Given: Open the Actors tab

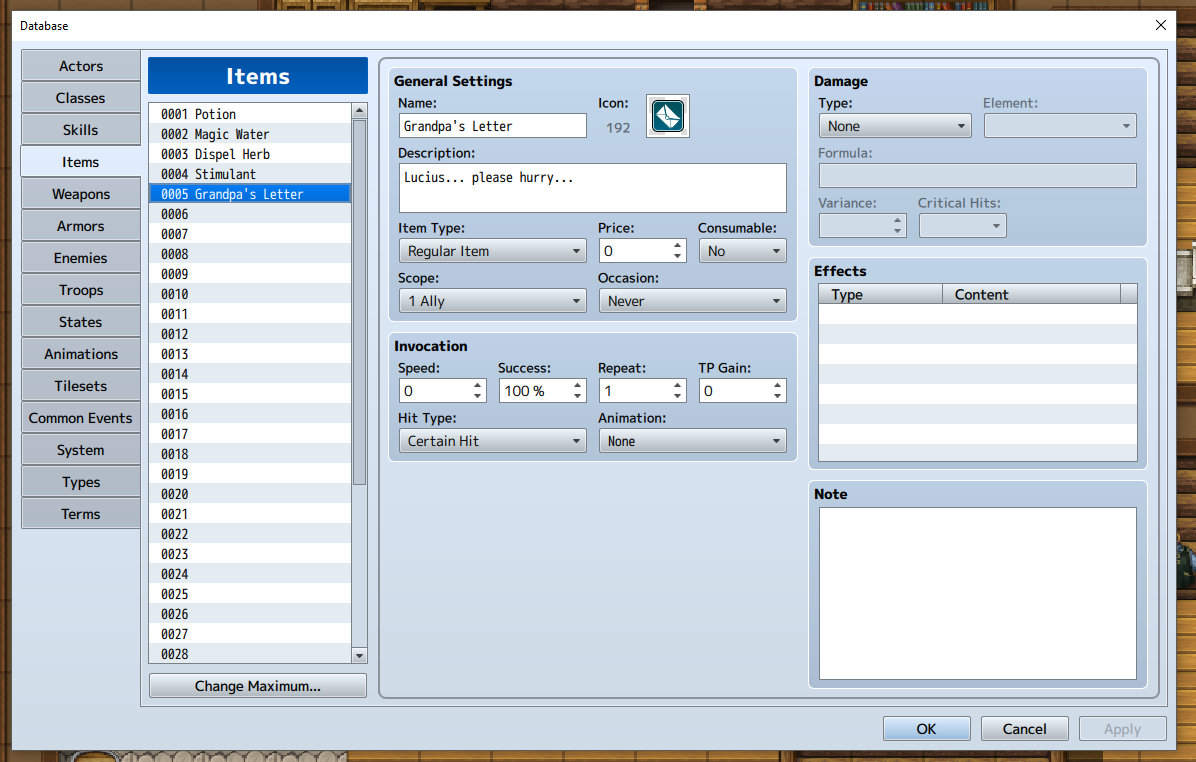Looking at the screenshot, I should click(81, 66).
